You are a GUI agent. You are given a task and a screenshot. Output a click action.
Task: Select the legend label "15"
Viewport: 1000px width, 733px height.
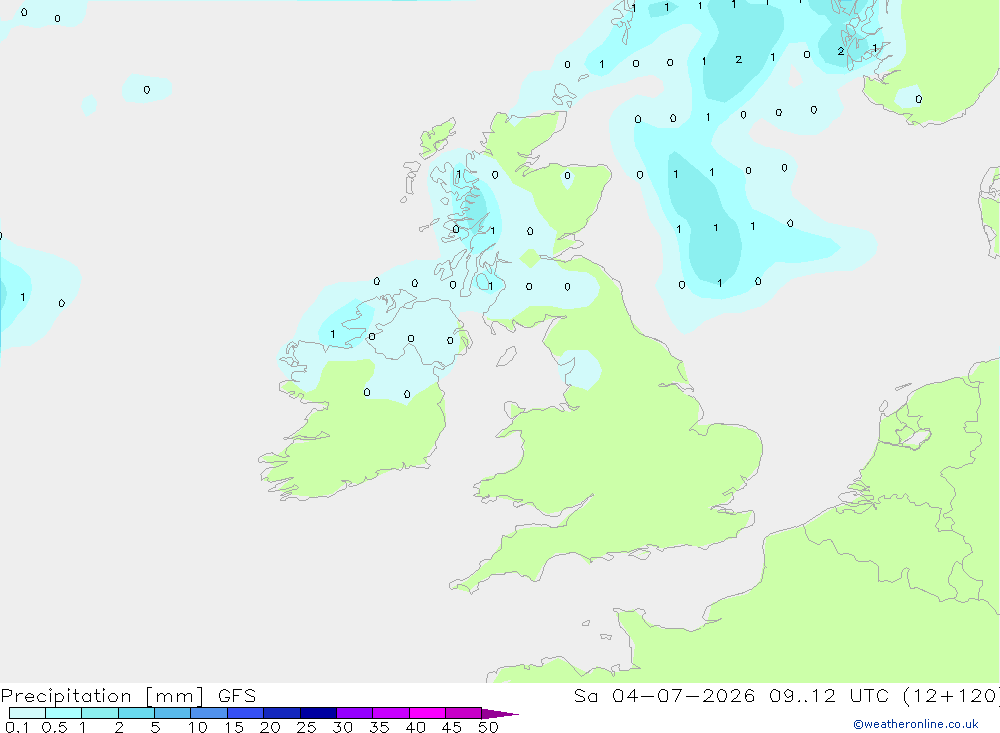click(x=234, y=727)
